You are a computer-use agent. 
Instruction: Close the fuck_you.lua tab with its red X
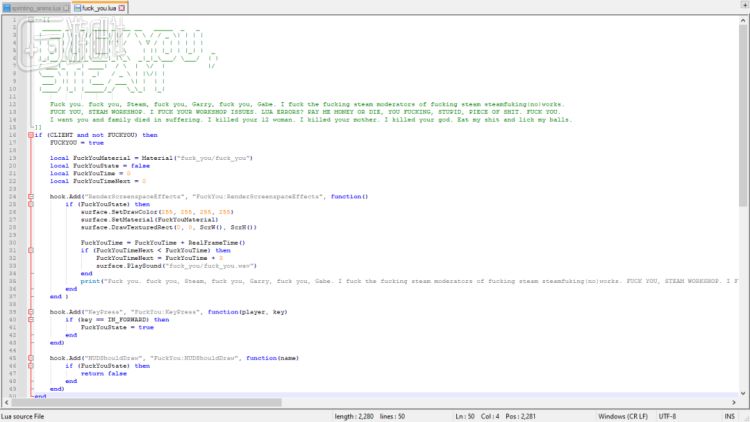(x=122, y=7)
